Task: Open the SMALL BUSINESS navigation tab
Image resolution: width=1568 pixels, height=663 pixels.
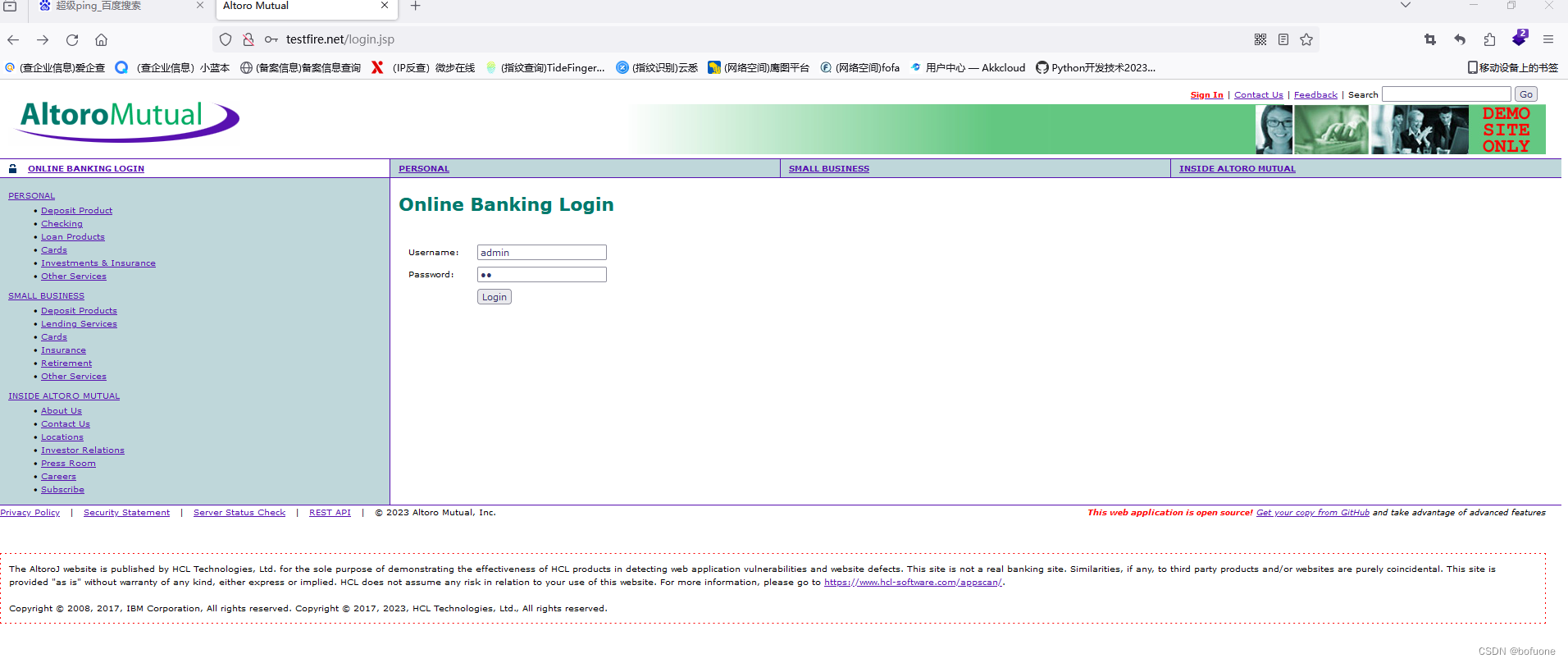Action: (829, 169)
